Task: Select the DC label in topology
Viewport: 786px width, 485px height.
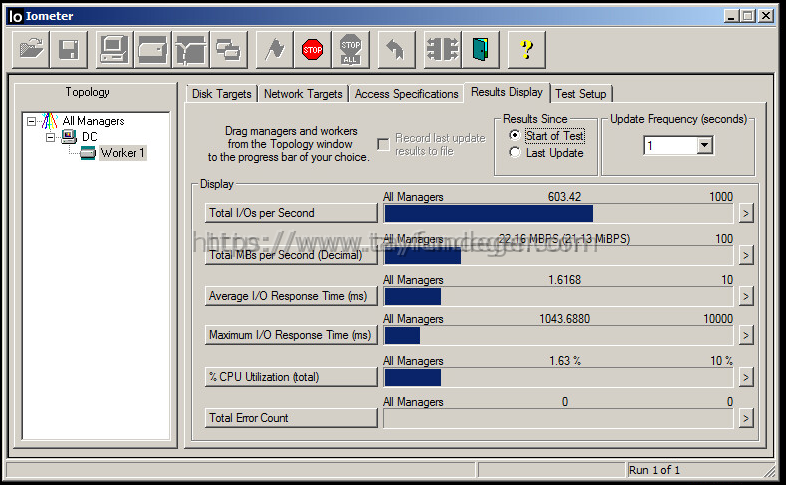Action: pyautogui.click(x=90, y=136)
